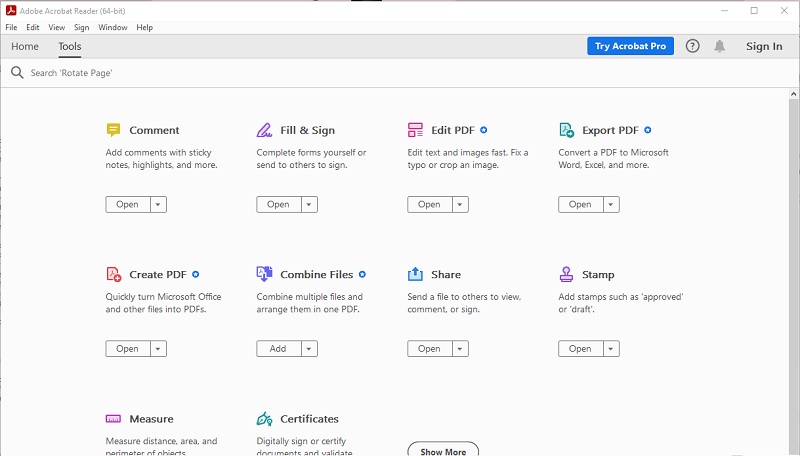This screenshot has width=800, height=456.
Task: Click the Combine Files tool icon
Action: point(264,274)
